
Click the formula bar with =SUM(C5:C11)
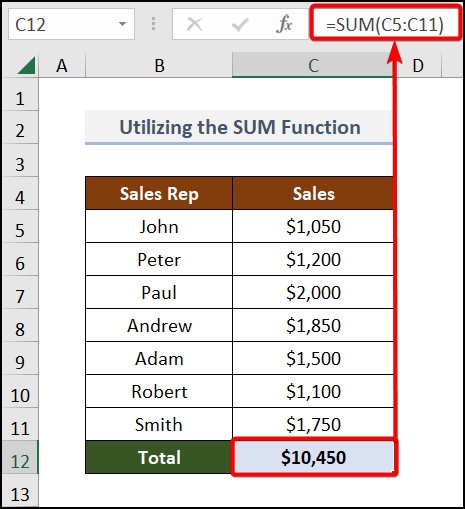385,24
